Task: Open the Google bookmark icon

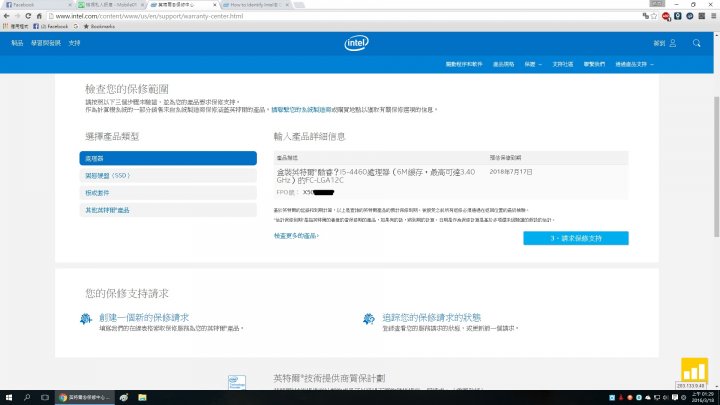Action: pos(76,27)
